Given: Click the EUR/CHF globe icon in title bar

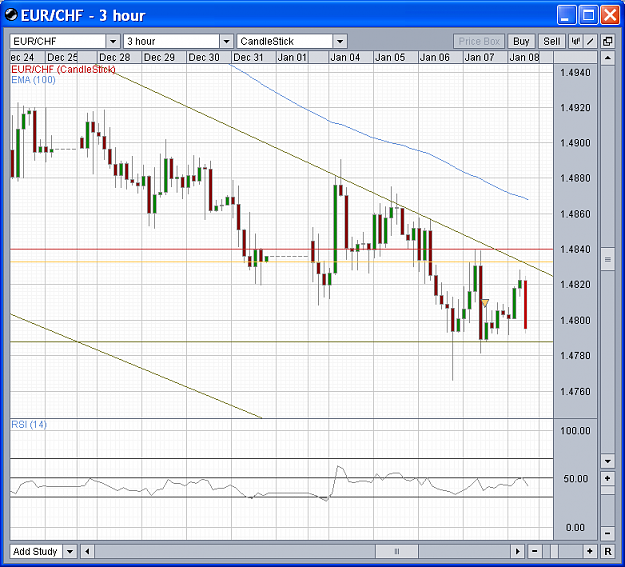Looking at the screenshot, I should 11,15.
